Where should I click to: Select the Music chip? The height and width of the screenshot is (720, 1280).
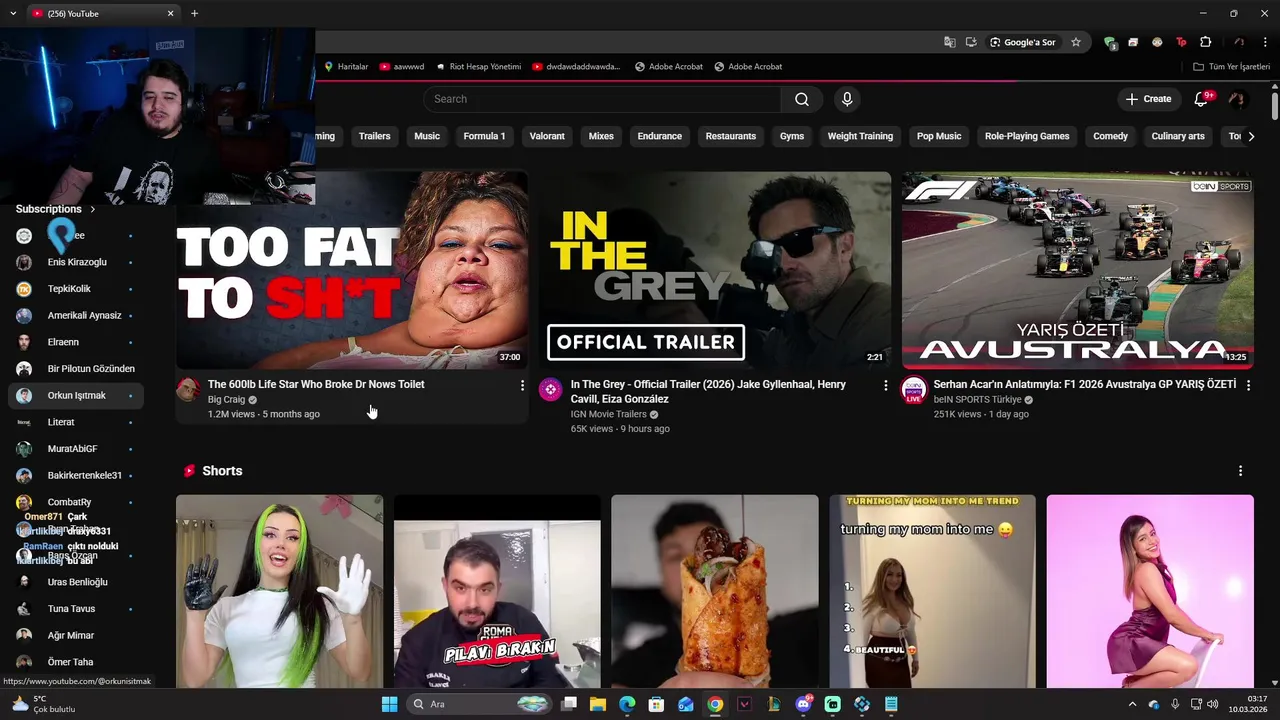(427, 136)
